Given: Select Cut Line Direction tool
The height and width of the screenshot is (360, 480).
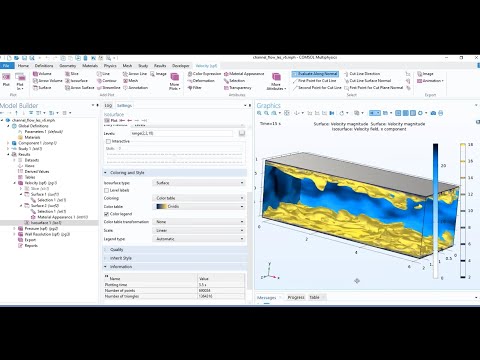Looking at the screenshot, I should click(362, 74).
